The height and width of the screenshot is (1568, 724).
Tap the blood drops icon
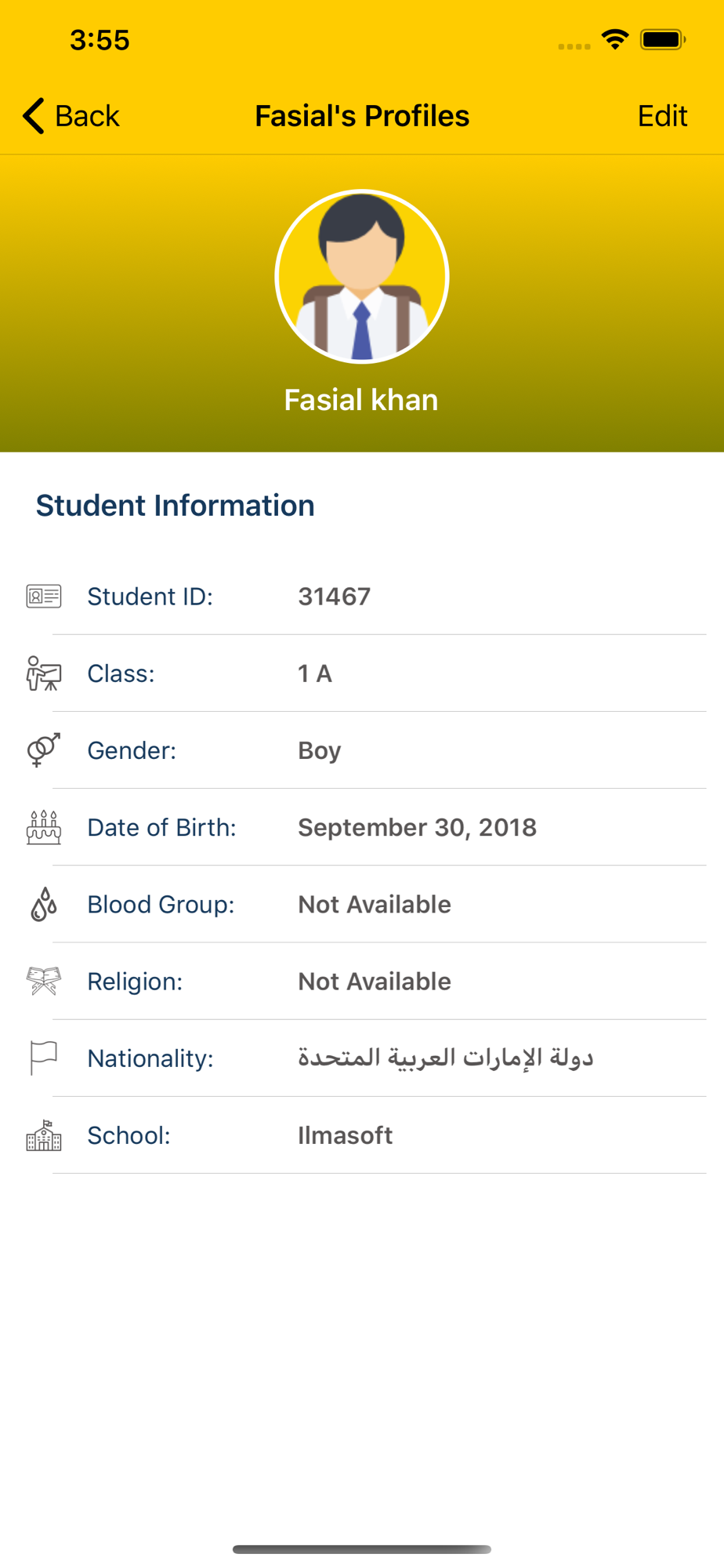click(44, 905)
